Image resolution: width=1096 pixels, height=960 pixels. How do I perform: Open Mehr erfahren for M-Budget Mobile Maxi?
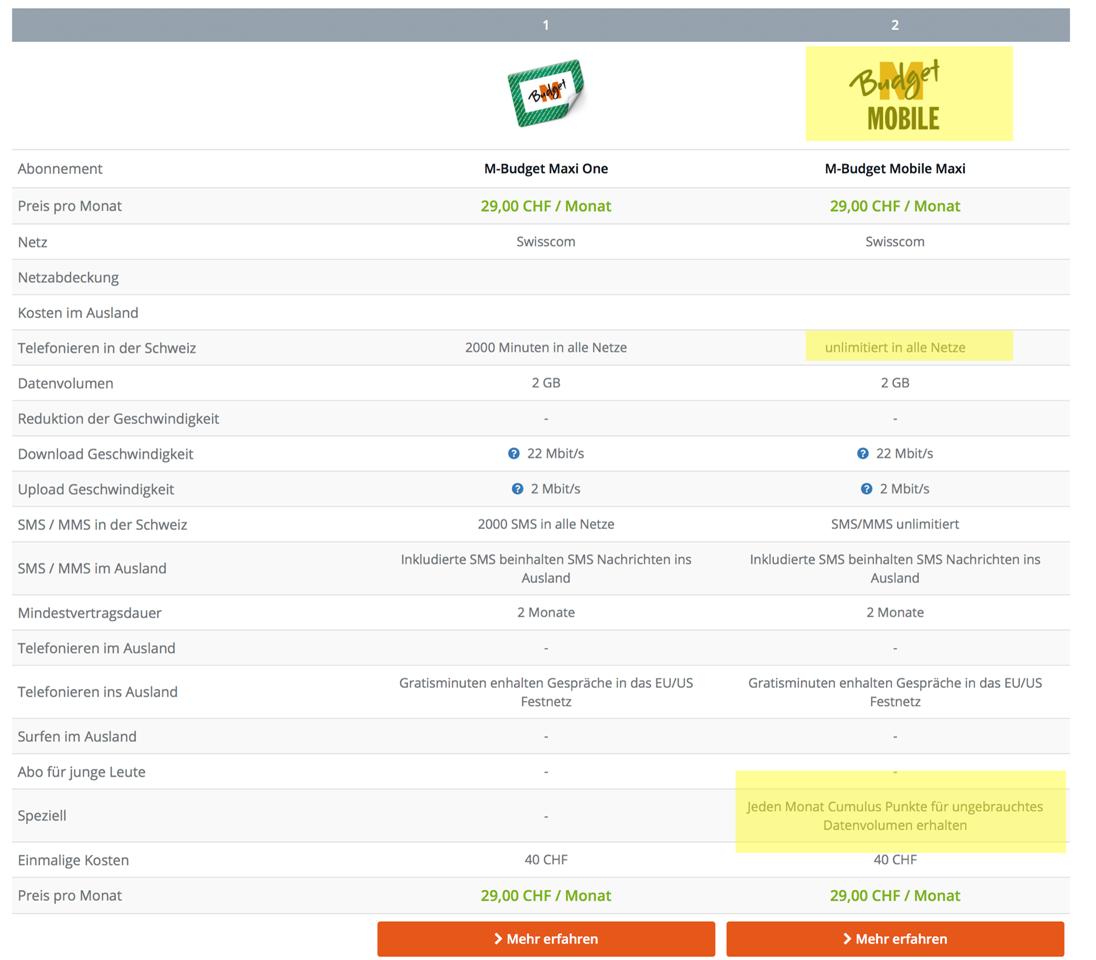895,939
